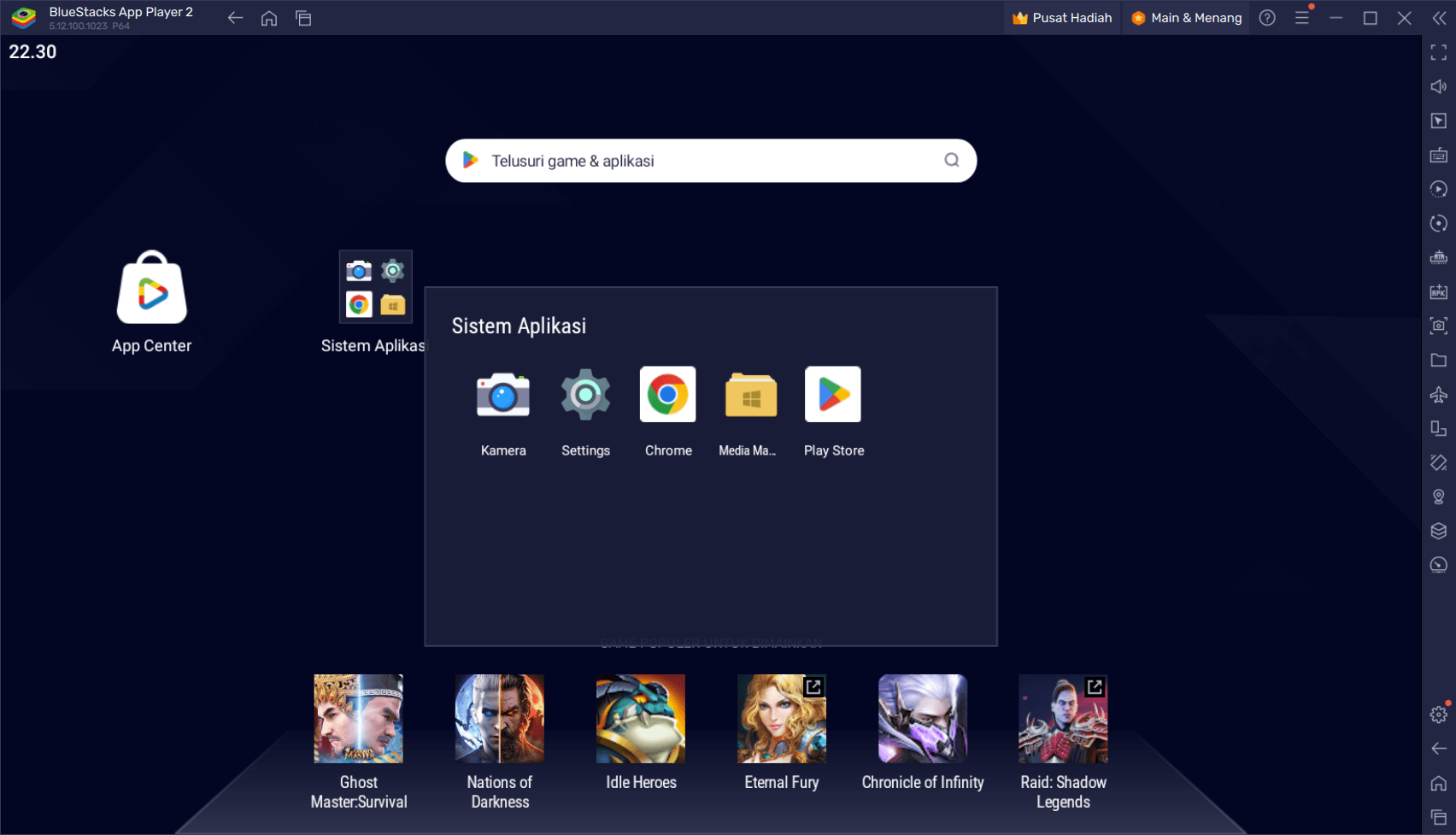Open the media folder icon in sidebar
This screenshot has width=1456, height=835.
[x=1439, y=360]
